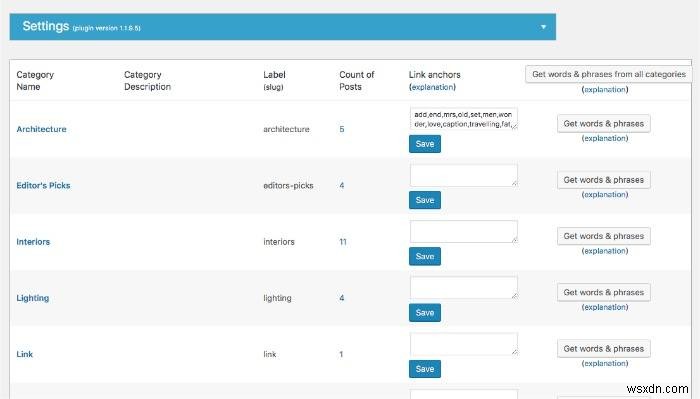Open explanation link in Editor's Picks row
Viewport: 700px width, 399px height.
coord(605,195)
